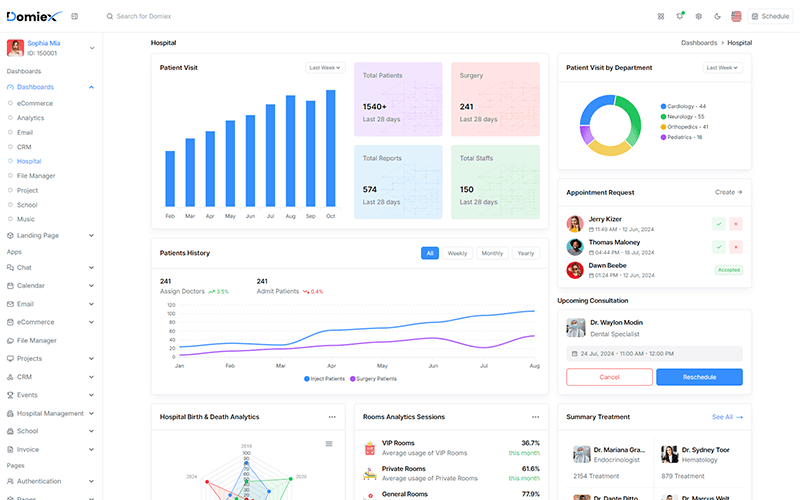This screenshot has width=800, height=500.
Task: Expand the Sophia Mia profile menu
Action: [x=92, y=48]
